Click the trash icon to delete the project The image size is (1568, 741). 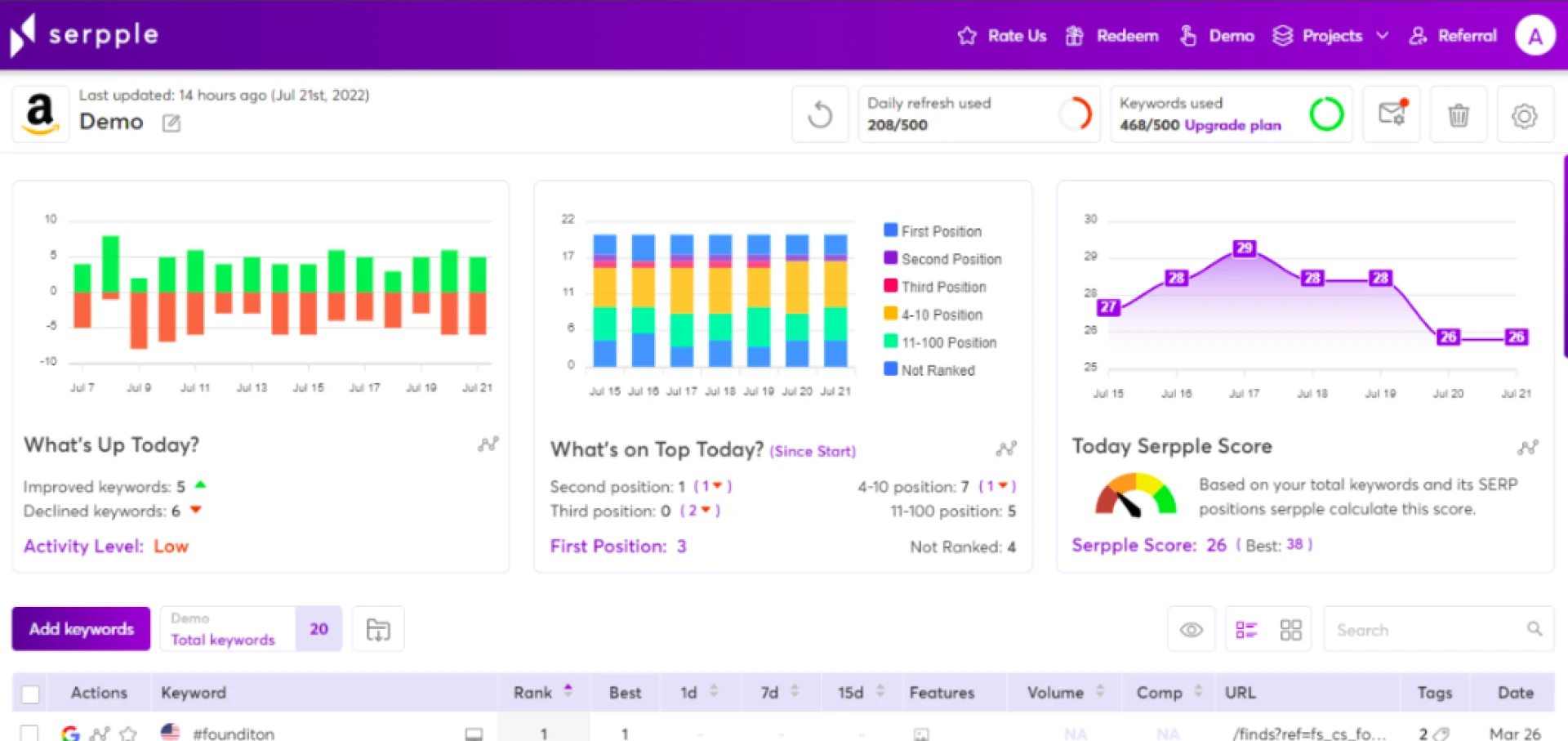click(x=1459, y=114)
